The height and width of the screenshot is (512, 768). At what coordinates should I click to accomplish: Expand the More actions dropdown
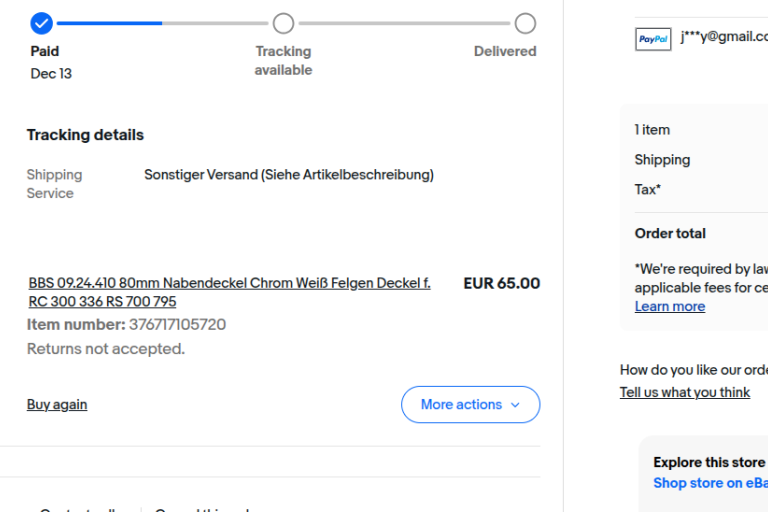pyautogui.click(x=470, y=405)
